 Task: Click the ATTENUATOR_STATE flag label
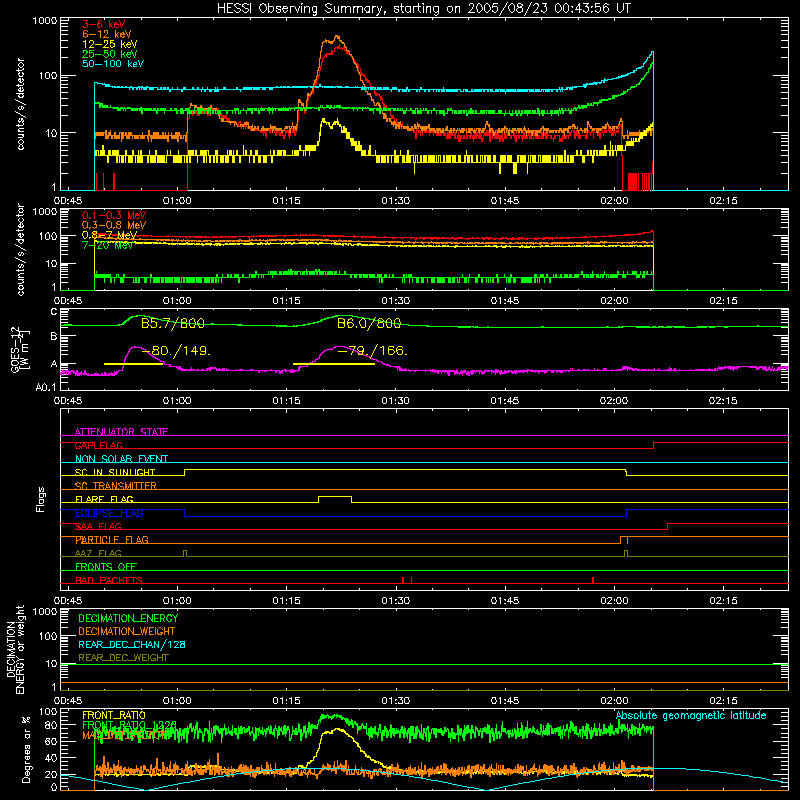tap(121, 432)
